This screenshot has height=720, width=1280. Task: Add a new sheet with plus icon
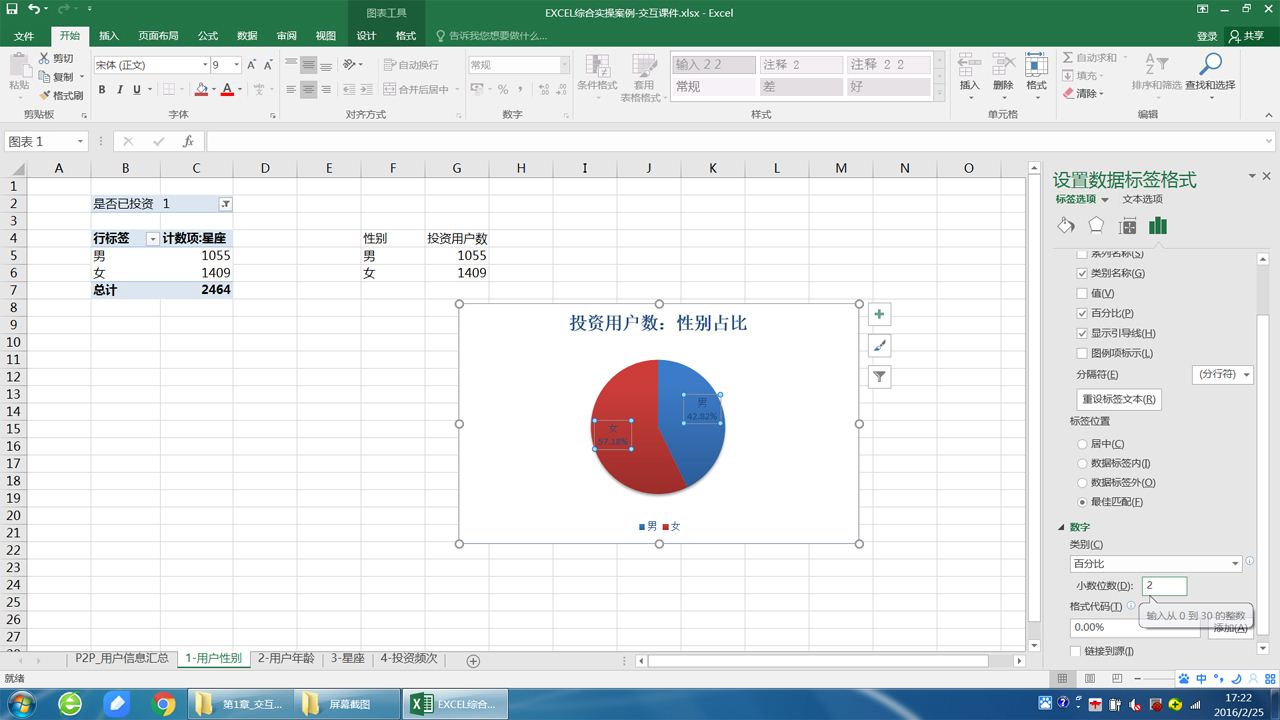[x=474, y=661]
